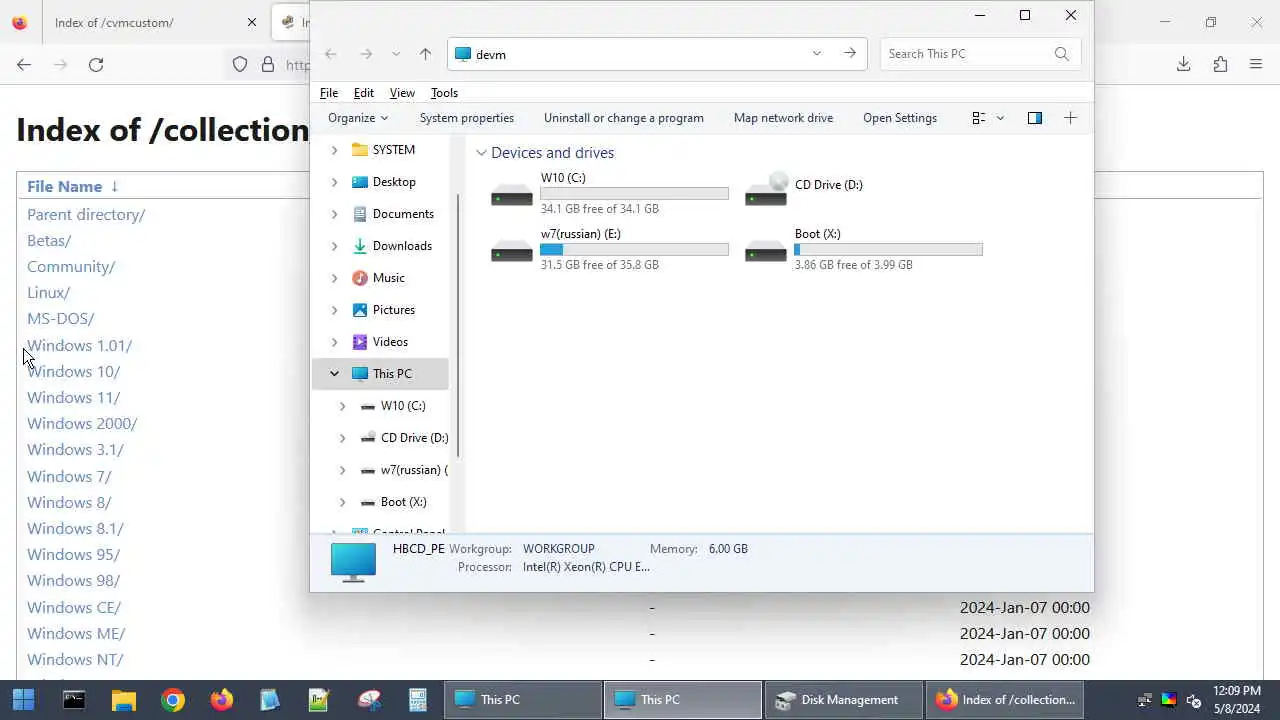Expand the Documents tree node
The width and height of the screenshot is (1280, 720).
[334, 214]
